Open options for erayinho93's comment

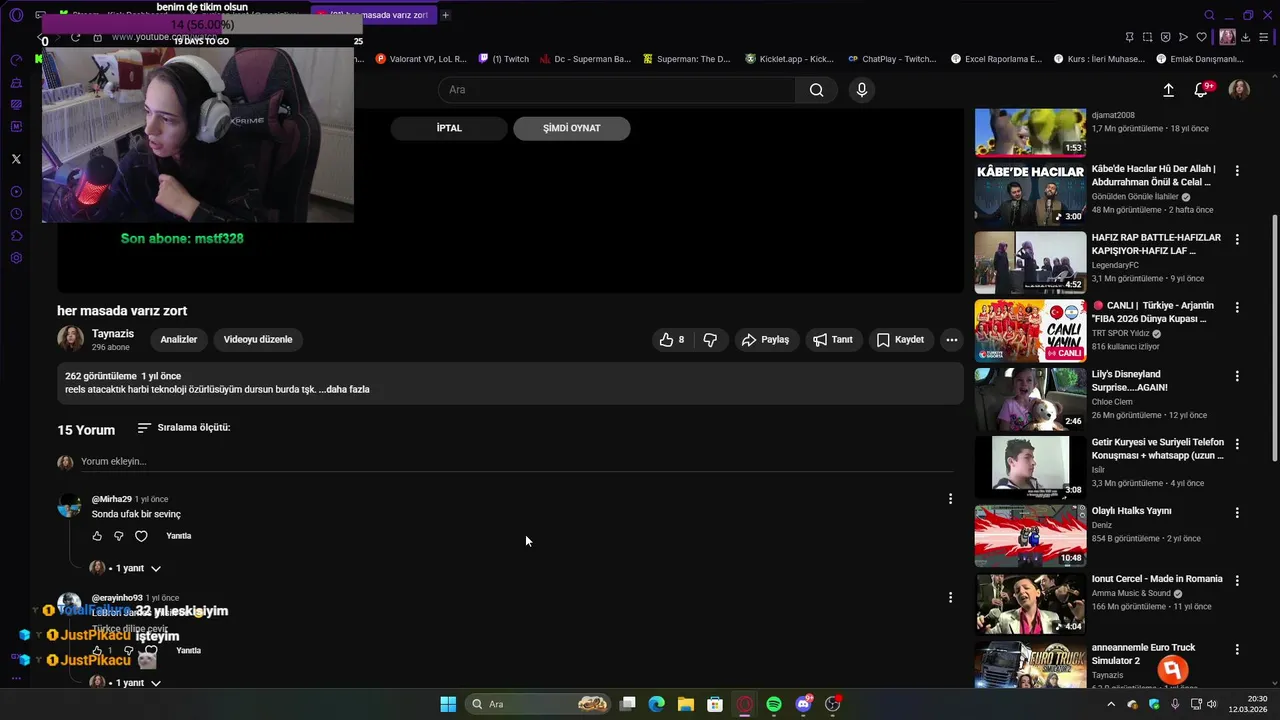pos(950,598)
